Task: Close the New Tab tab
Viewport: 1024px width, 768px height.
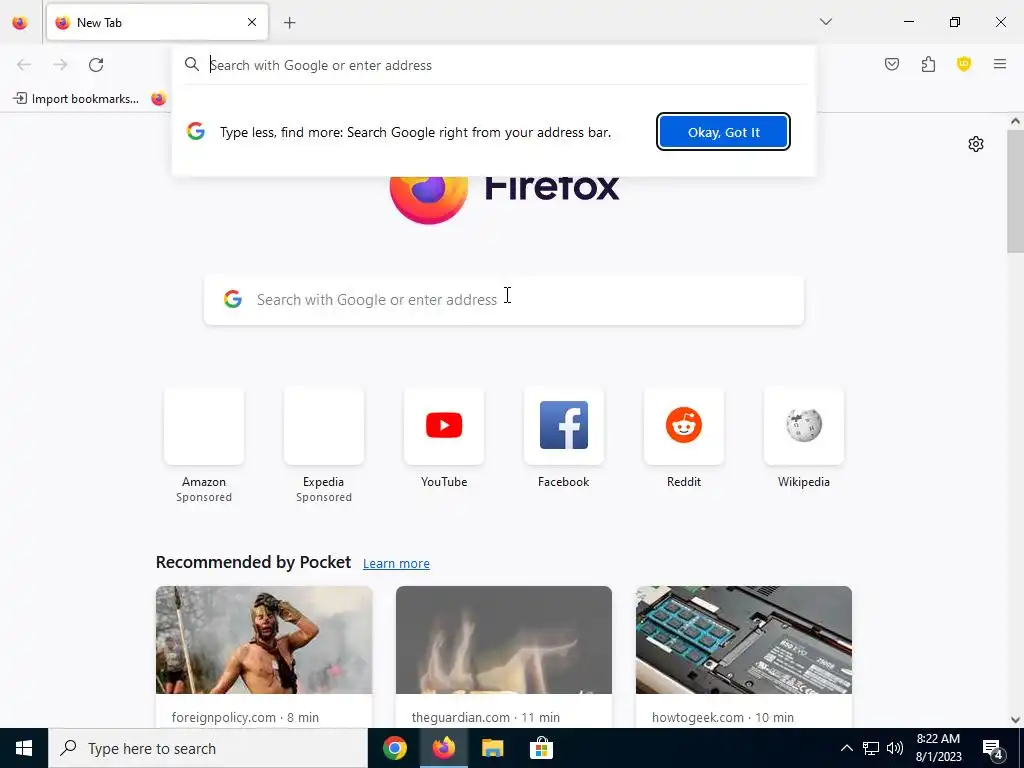Action: pos(252,22)
